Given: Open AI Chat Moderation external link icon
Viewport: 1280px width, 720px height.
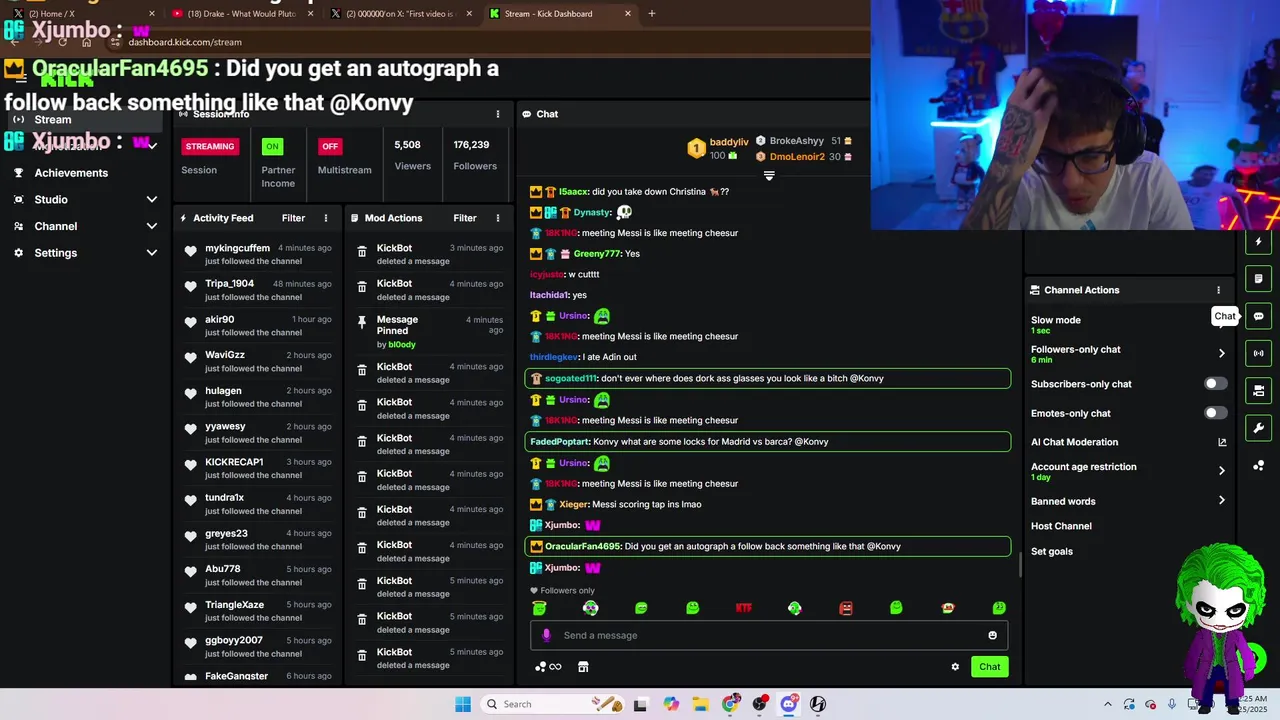Looking at the screenshot, I should (1222, 442).
